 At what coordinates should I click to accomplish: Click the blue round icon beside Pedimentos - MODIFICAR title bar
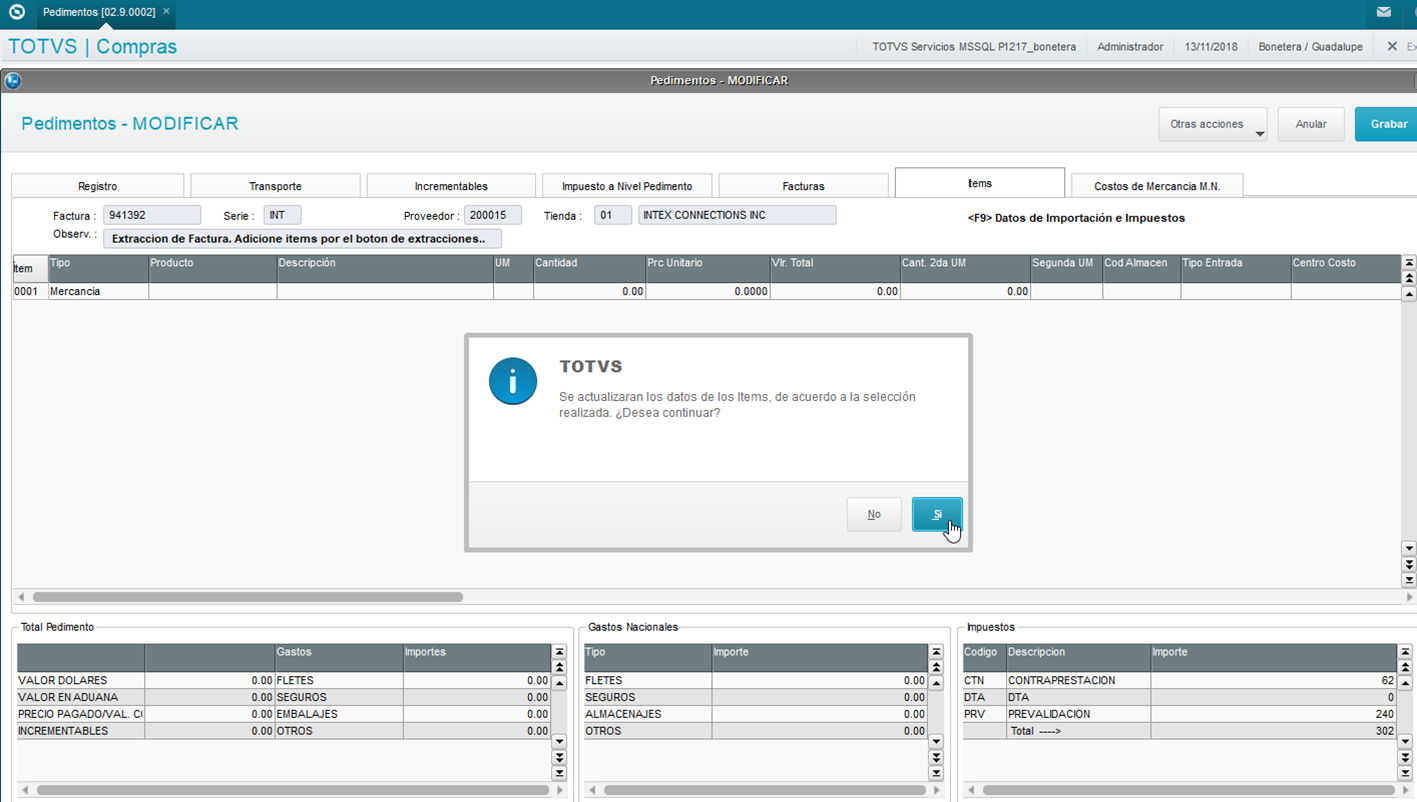13,81
